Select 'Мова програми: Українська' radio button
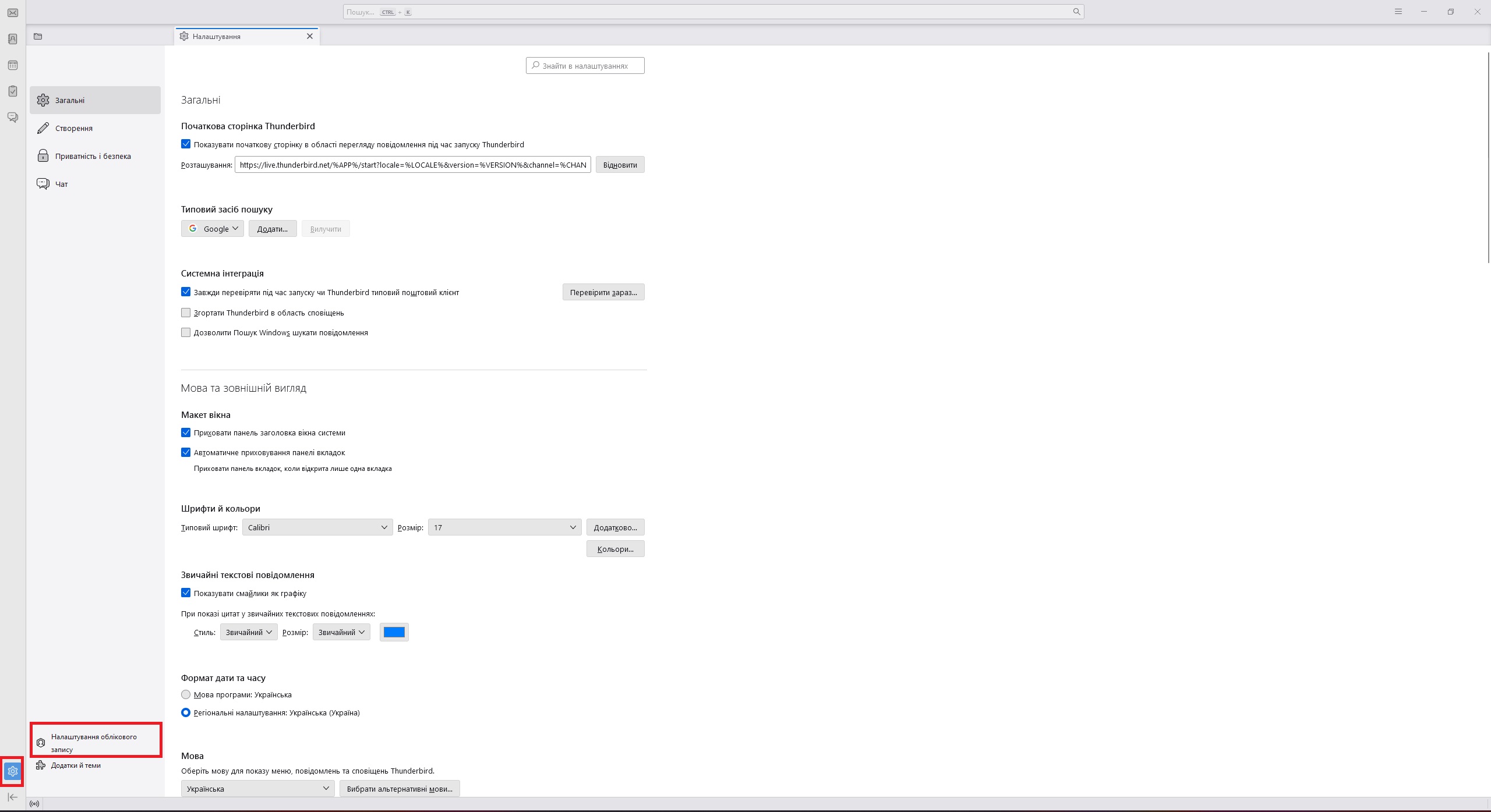This screenshot has width=1491, height=812. (x=186, y=694)
